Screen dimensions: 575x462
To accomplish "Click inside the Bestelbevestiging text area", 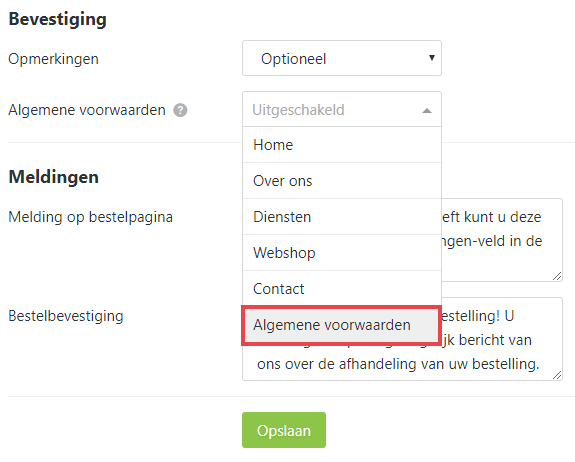I will [402, 363].
